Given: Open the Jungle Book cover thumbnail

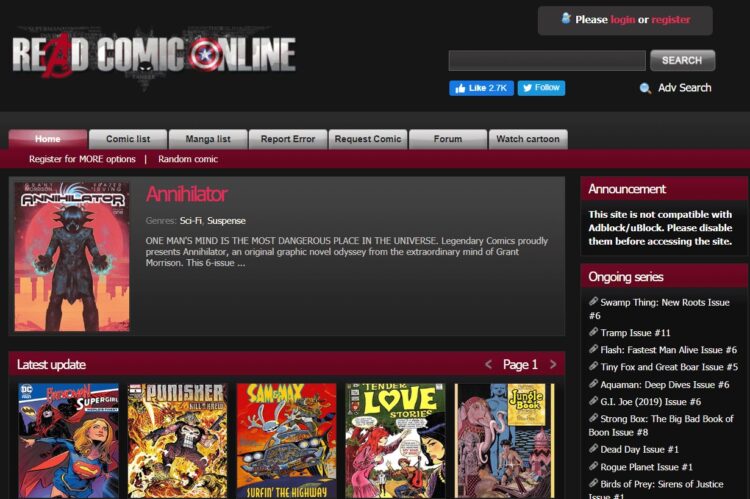Looking at the screenshot, I should 505,441.
